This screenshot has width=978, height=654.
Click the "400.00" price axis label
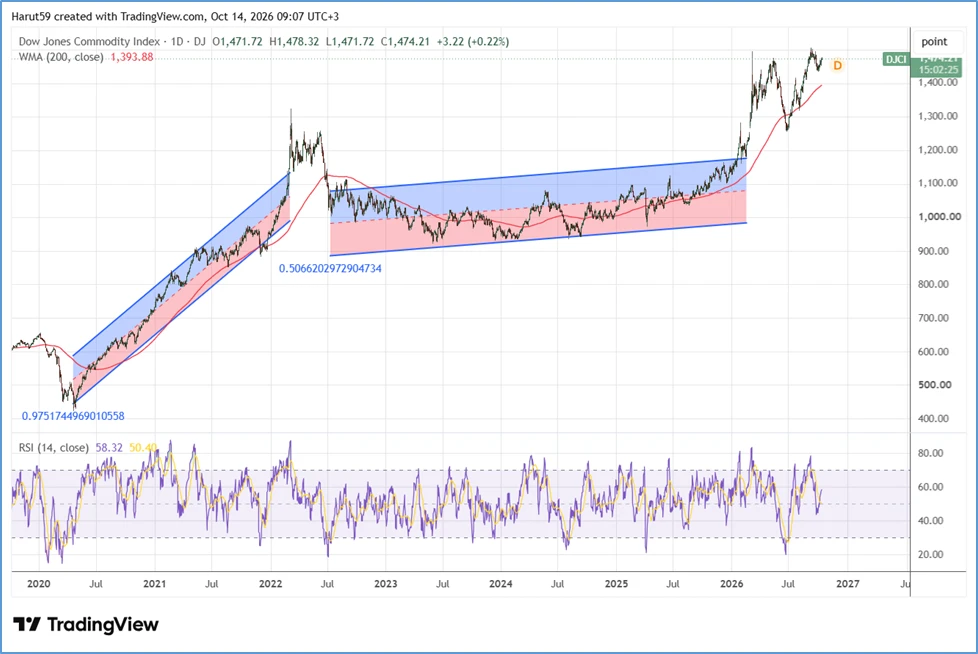coord(934,418)
